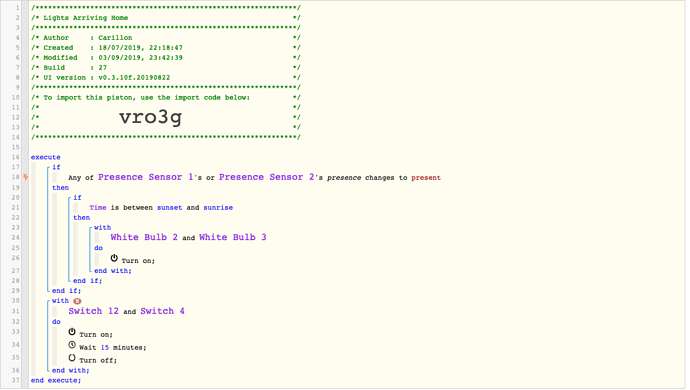Click 'end with;' on line 36
Image resolution: width=690 pixels, height=390 pixels.
(70, 371)
